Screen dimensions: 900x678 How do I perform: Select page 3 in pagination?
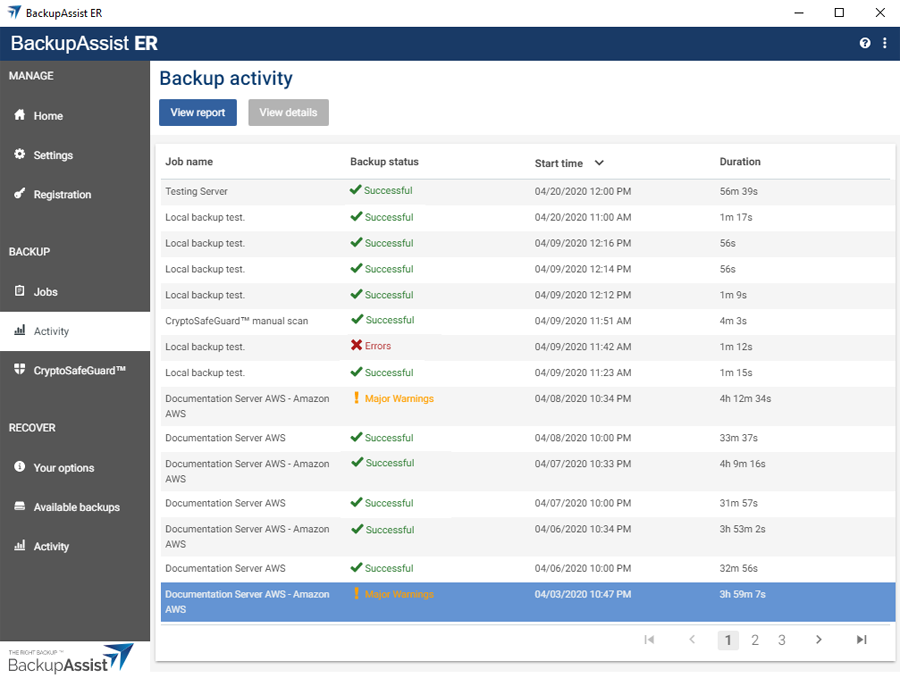(x=781, y=640)
